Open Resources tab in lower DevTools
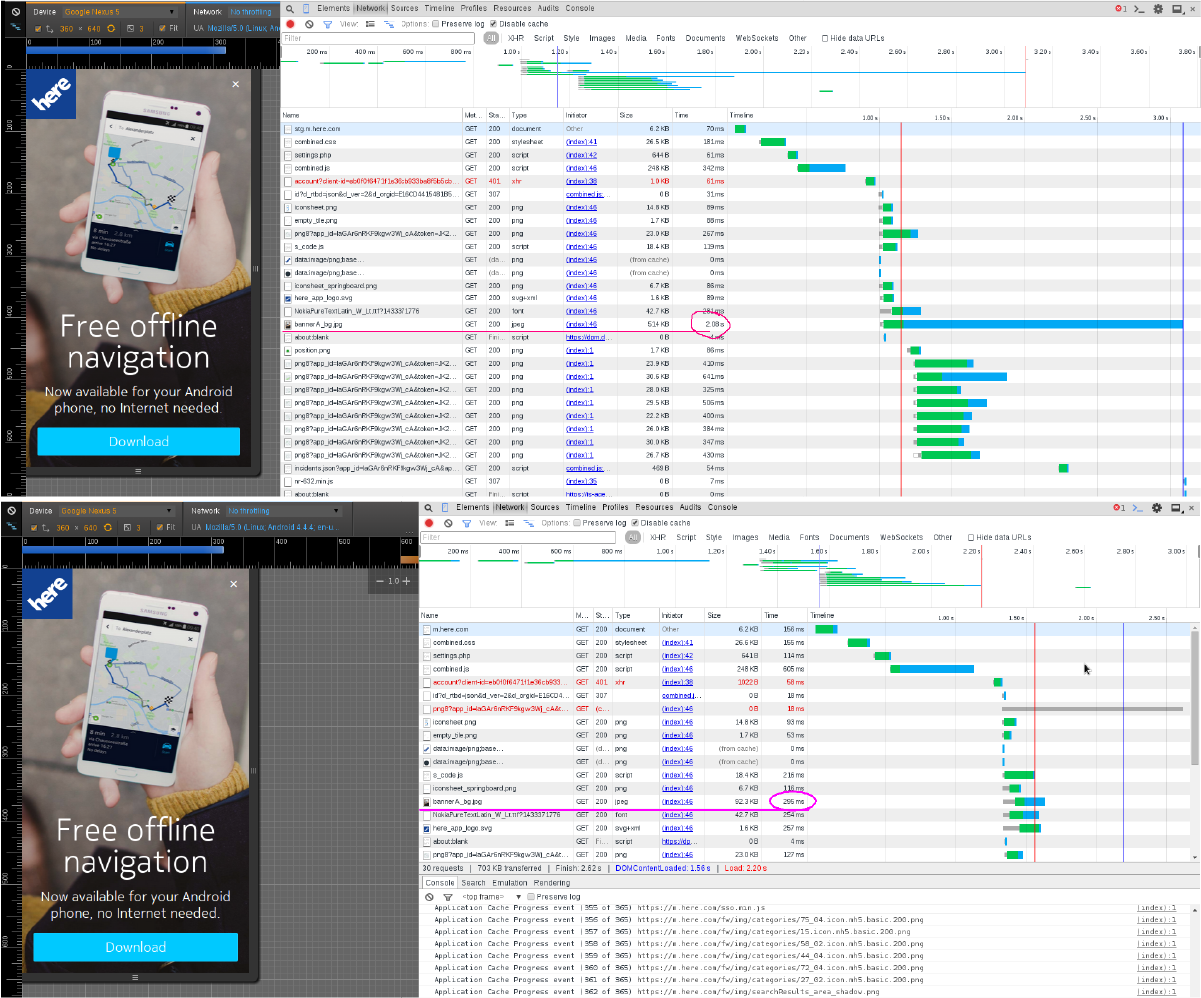 (x=653, y=508)
